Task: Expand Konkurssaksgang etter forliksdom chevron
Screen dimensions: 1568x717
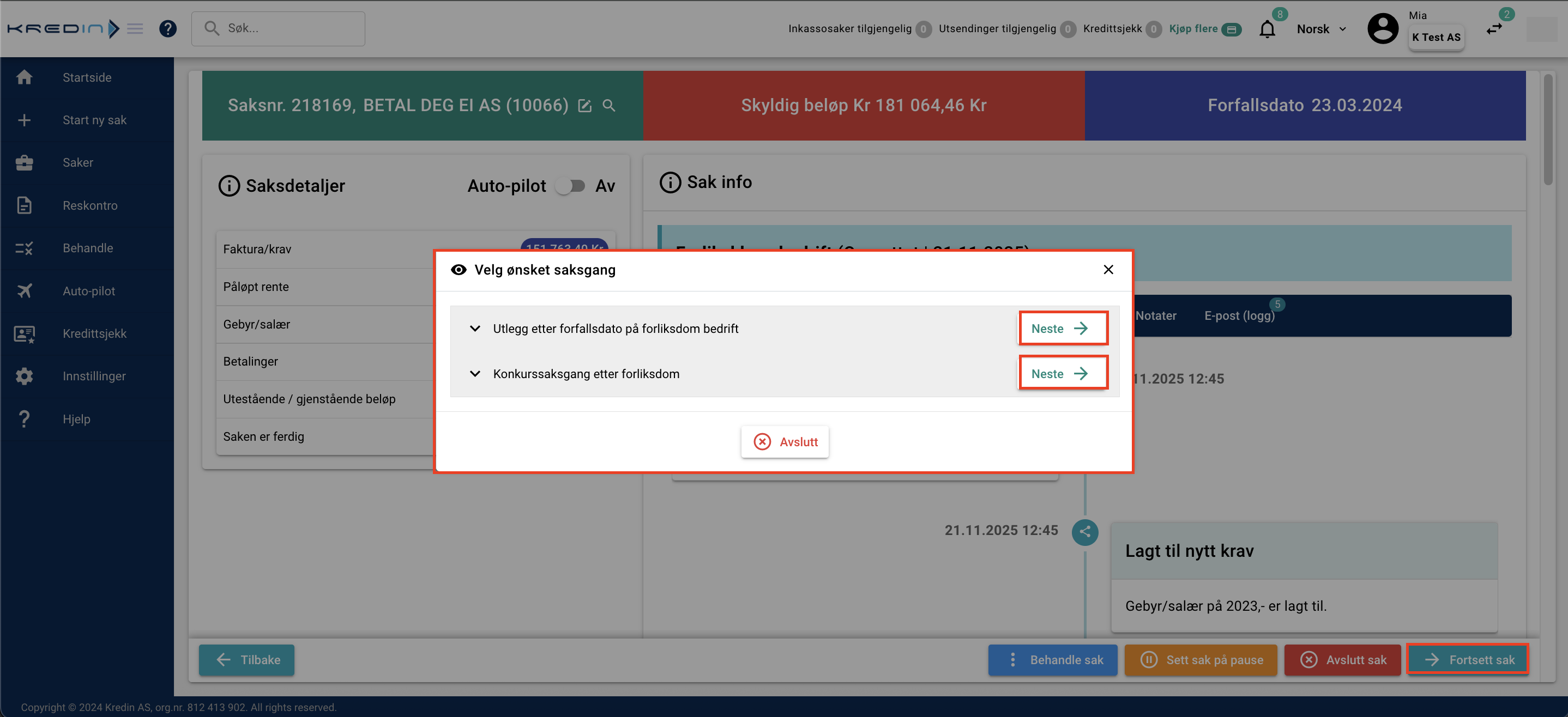Action: (x=475, y=373)
